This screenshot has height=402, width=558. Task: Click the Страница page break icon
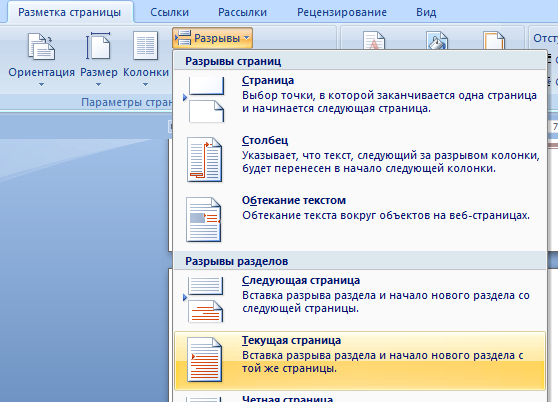coord(205,99)
